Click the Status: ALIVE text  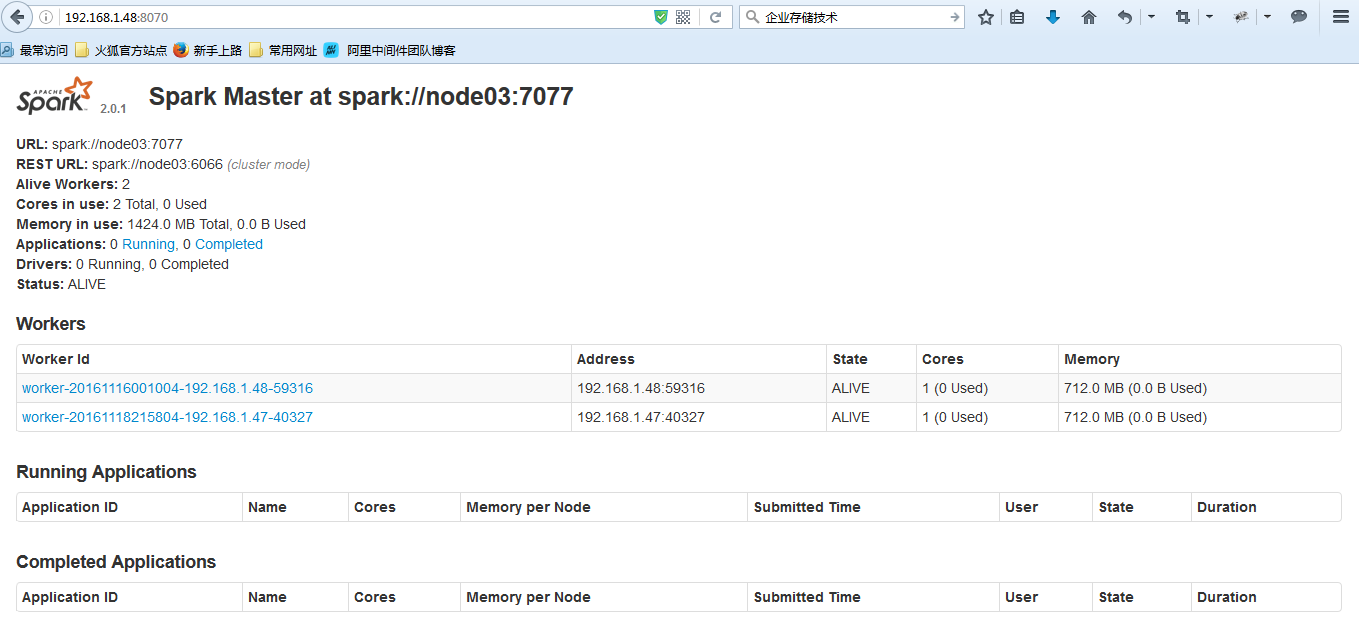tap(61, 284)
